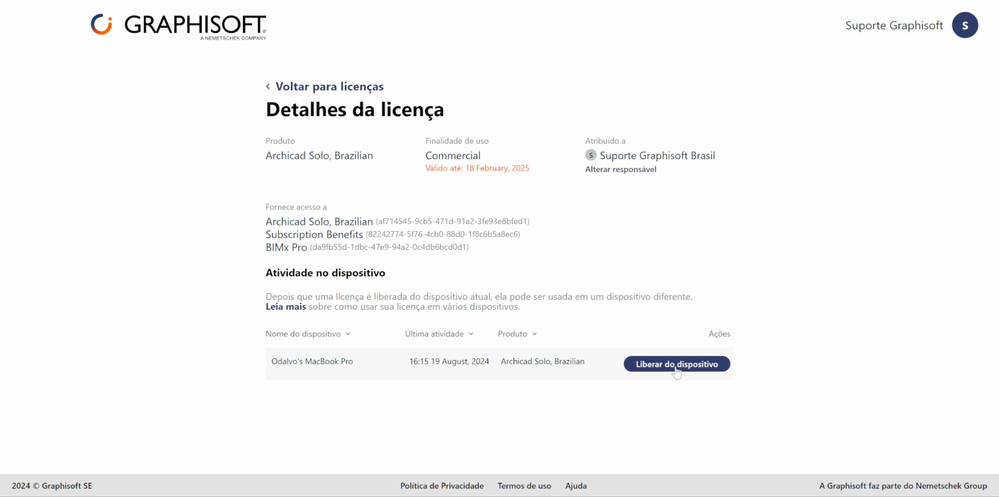
Task: Select the BIMx Pro license ID
Action: click(x=389, y=247)
